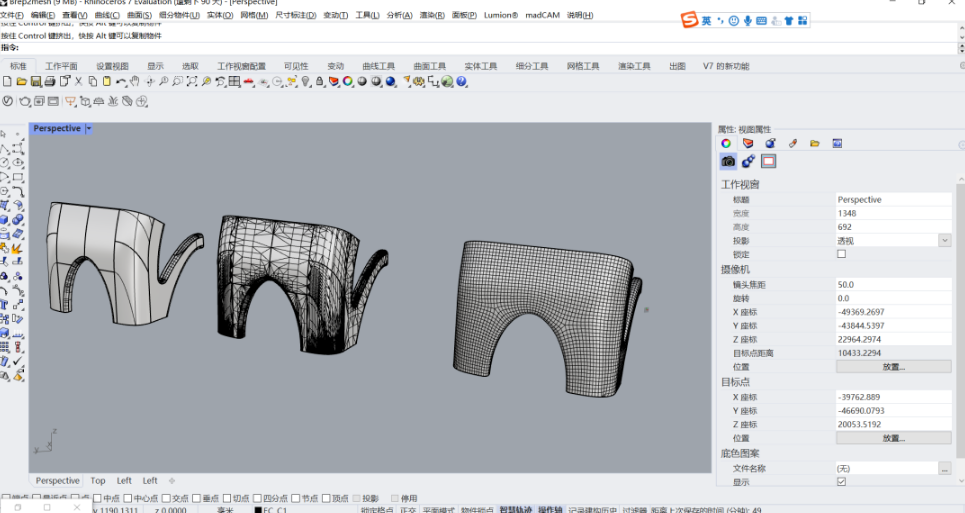Click the red car Set View icon
965x513 pixels.
click(x=249, y=81)
